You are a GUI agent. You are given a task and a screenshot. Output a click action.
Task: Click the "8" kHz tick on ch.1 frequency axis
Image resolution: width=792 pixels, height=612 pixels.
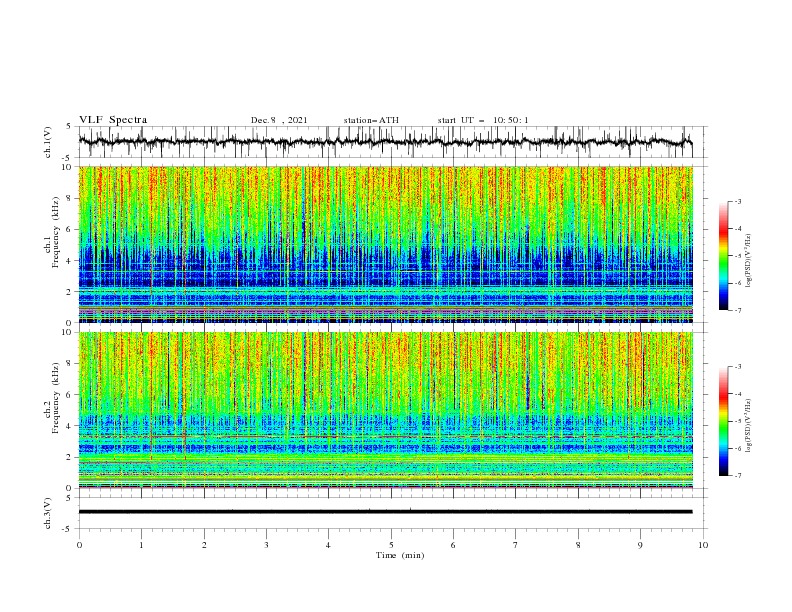(x=70, y=198)
